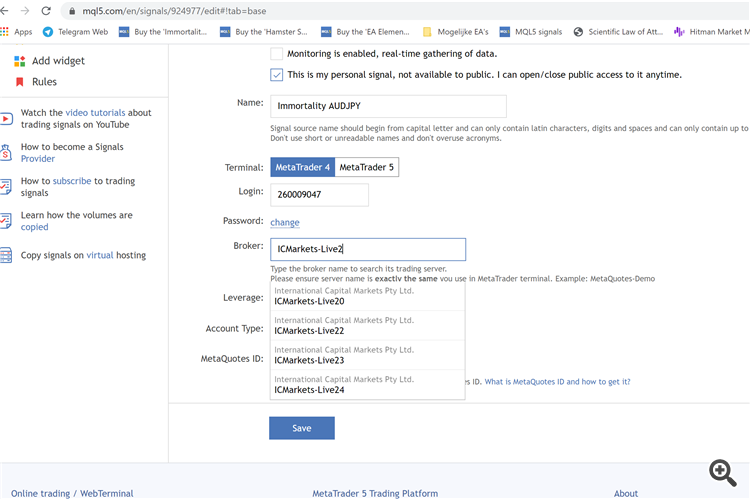Open 'What is MetaQuotes ID' help link

point(557,382)
